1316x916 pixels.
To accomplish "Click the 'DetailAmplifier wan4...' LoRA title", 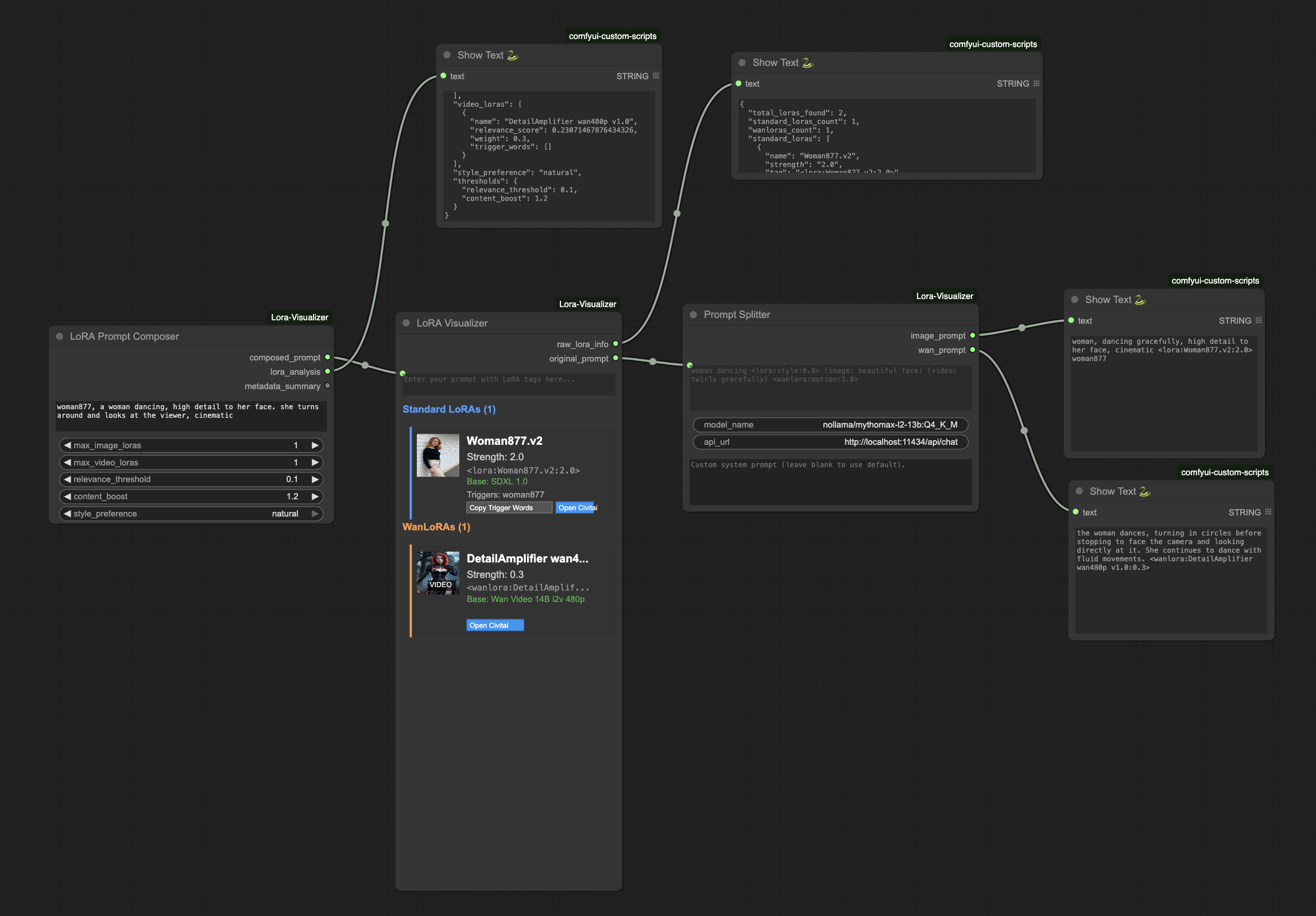I will pyautogui.click(x=527, y=558).
